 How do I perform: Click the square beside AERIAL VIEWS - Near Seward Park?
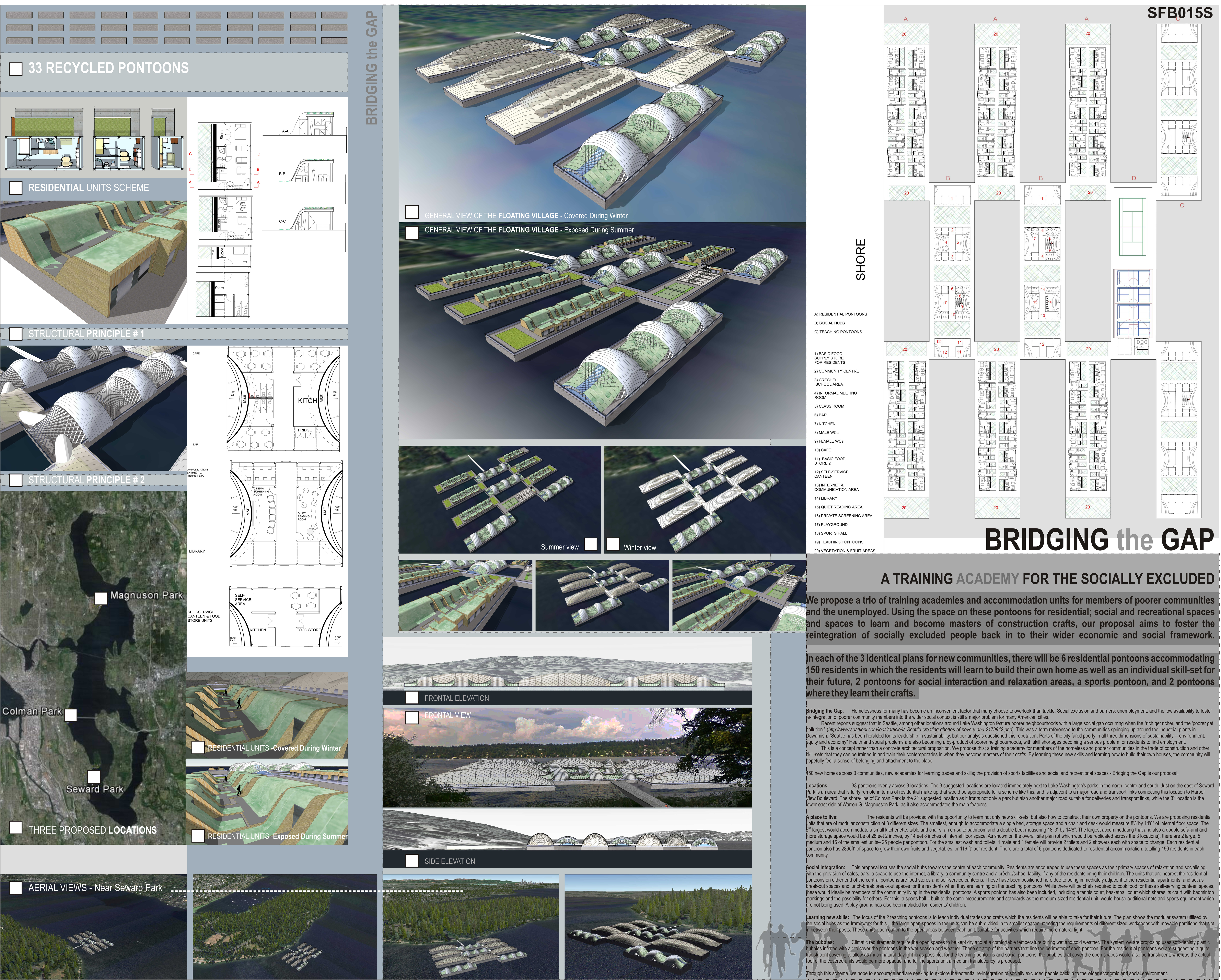(x=16, y=888)
